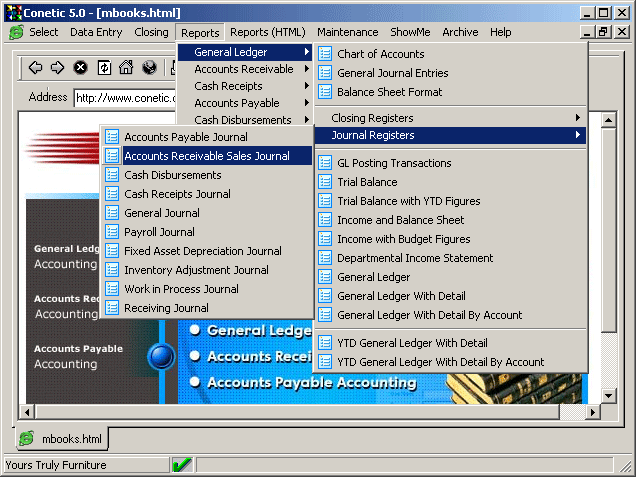The image size is (636, 477).
Task: Open the Accounts Receivable Sales Journal report
Action: tap(206, 156)
